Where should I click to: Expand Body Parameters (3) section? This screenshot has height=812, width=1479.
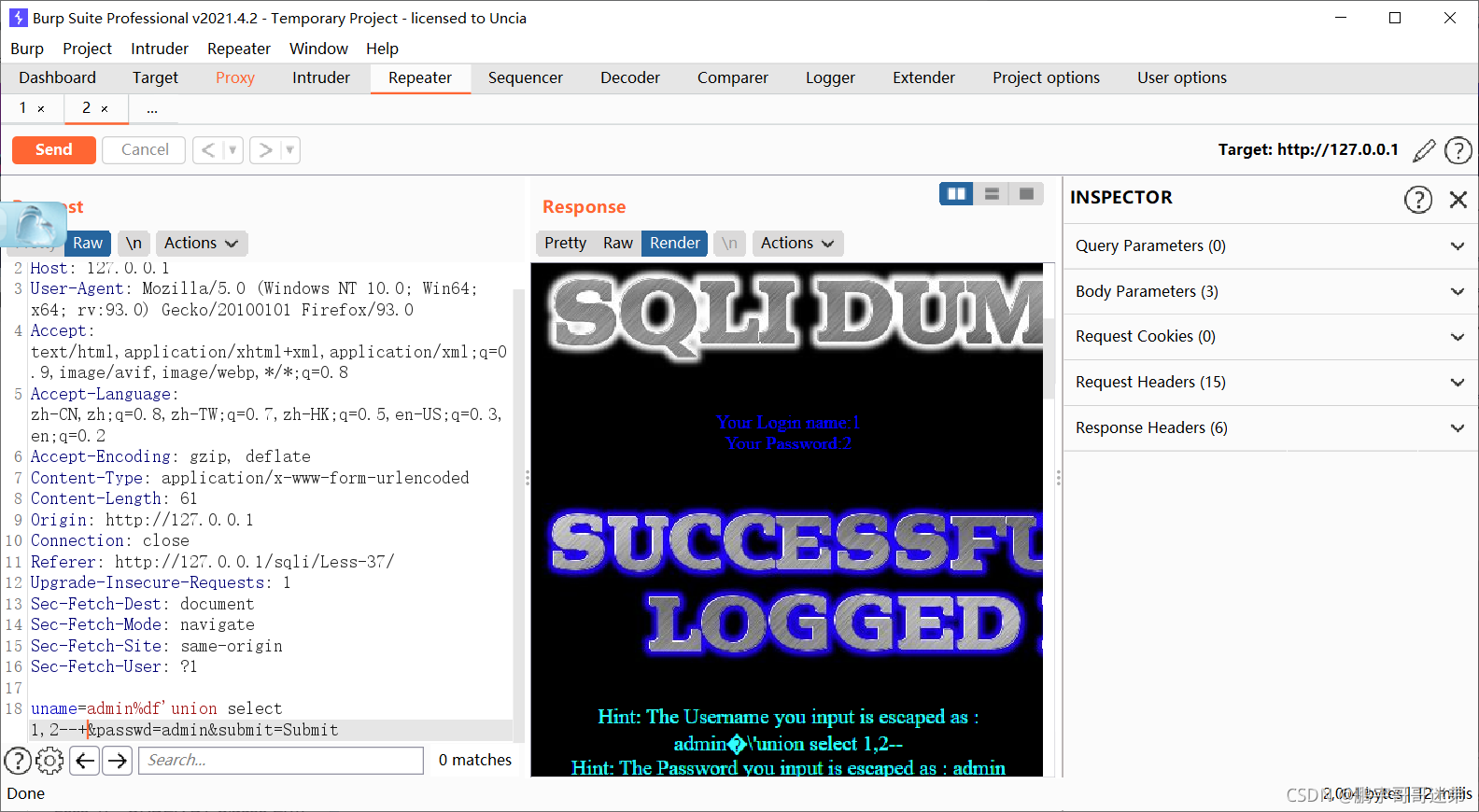coord(1270,291)
